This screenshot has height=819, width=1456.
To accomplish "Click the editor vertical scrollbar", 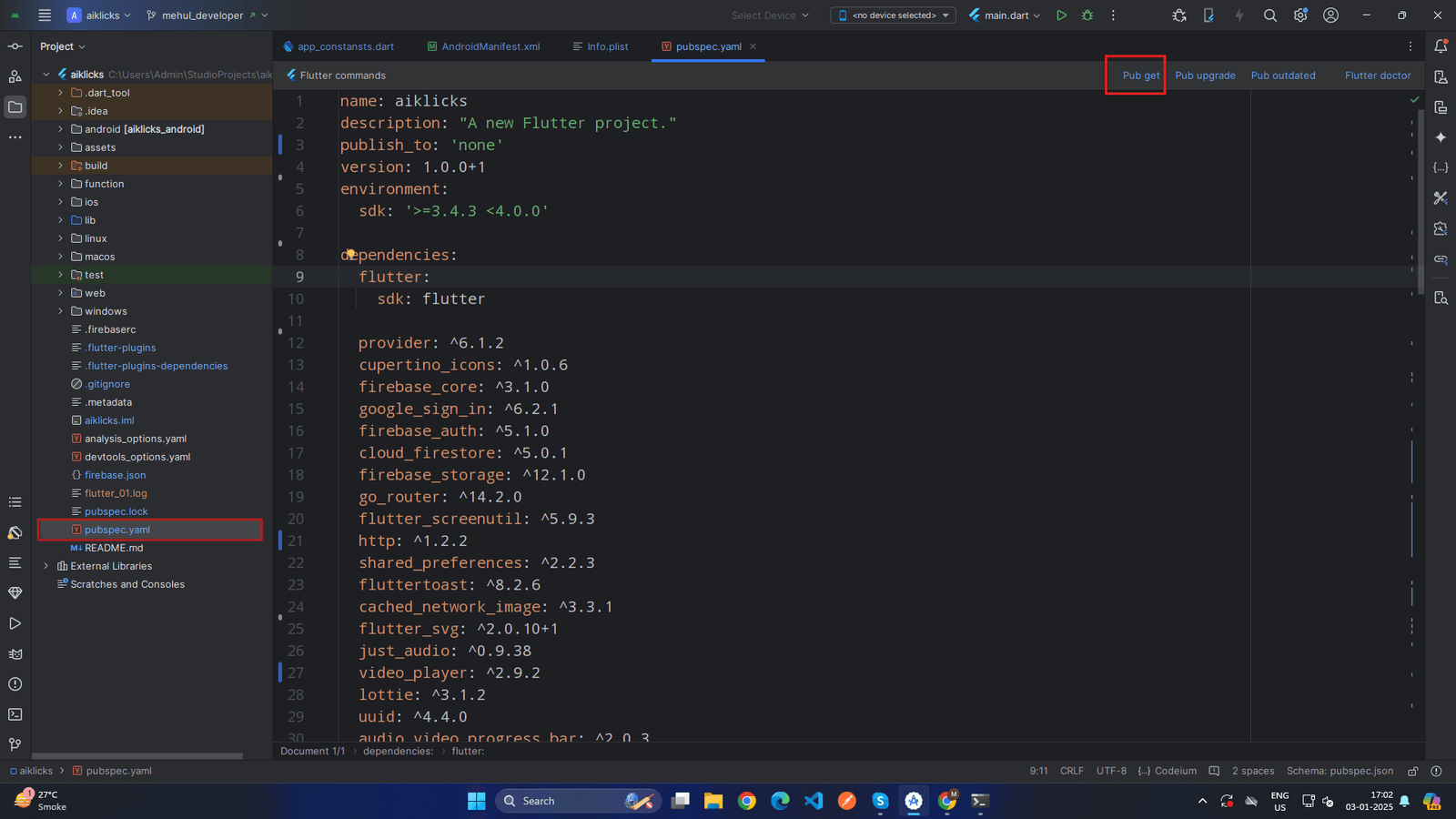I will pyautogui.click(x=1421, y=200).
